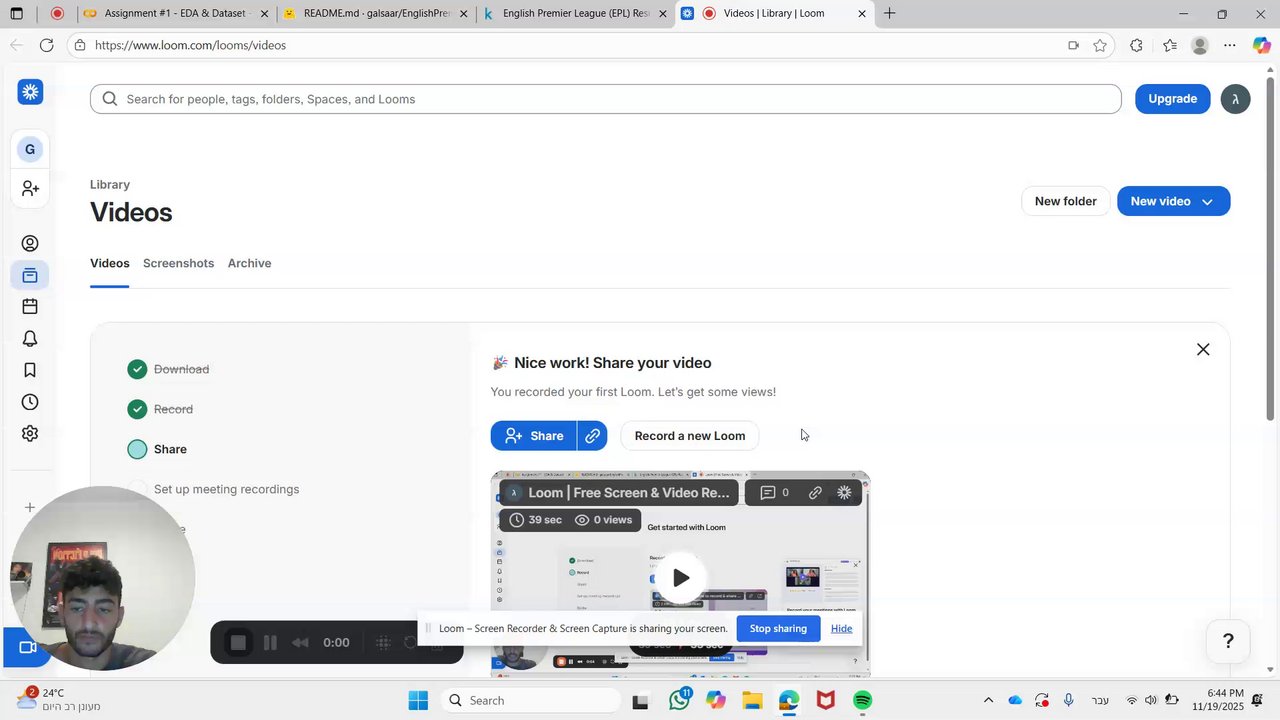The image size is (1280, 720).
Task: Open the Edge favorites list icon
Action: click(1170, 45)
